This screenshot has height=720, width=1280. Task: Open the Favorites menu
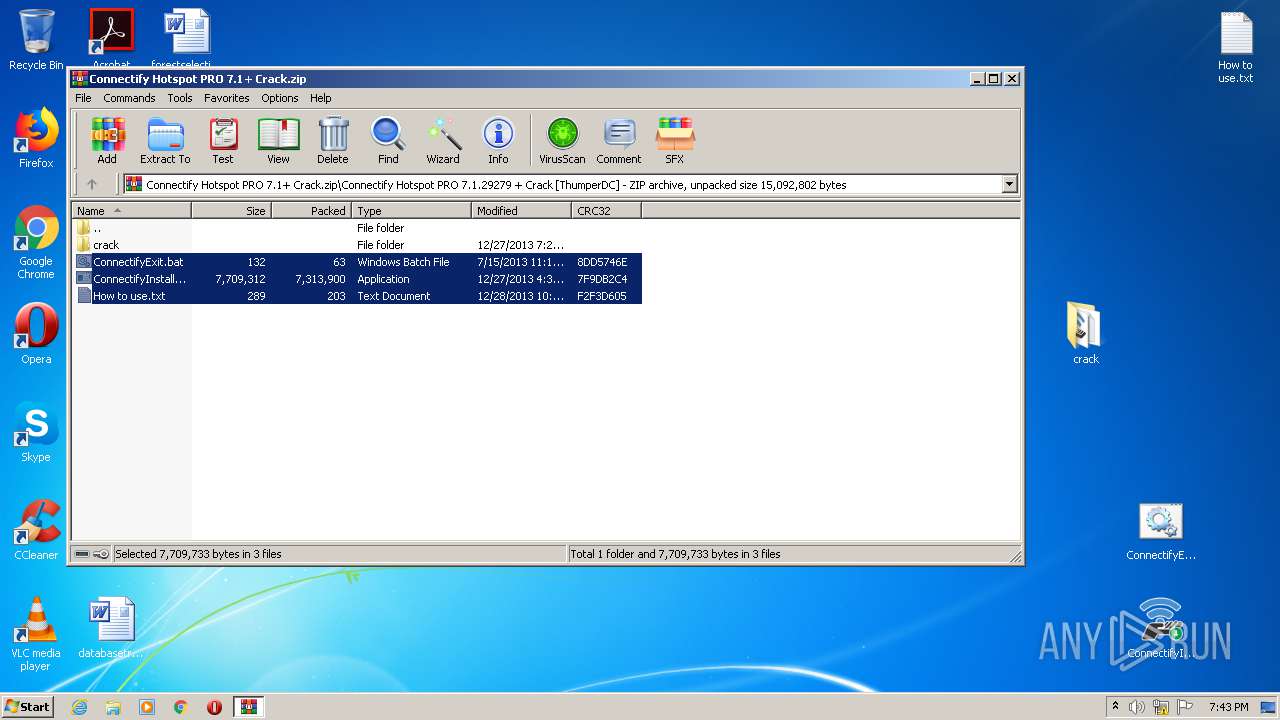pos(227,98)
